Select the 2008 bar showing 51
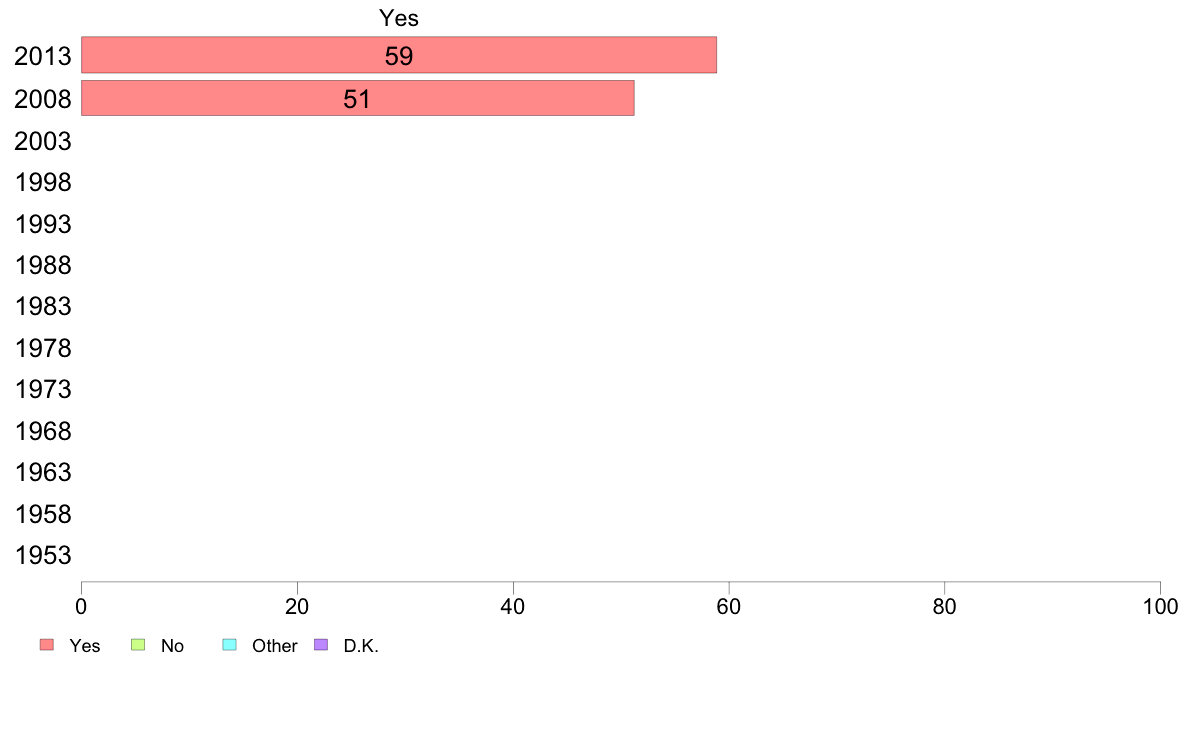The height and width of the screenshot is (736, 1188). pyautogui.click(x=358, y=99)
